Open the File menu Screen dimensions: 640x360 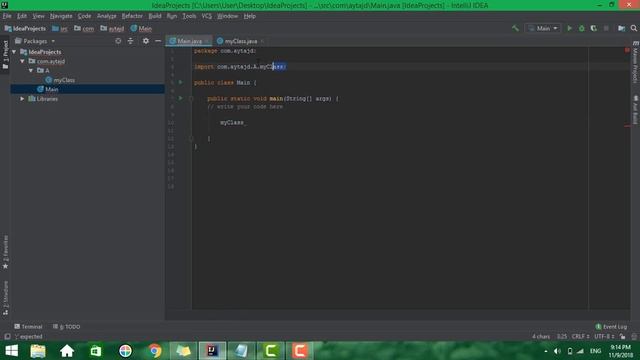pos(7,16)
